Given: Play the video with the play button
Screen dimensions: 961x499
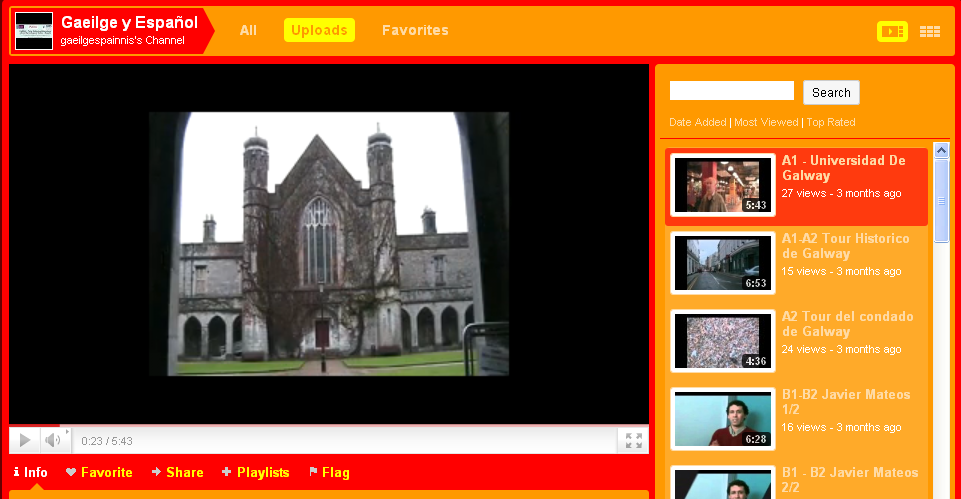Looking at the screenshot, I should point(25,440).
